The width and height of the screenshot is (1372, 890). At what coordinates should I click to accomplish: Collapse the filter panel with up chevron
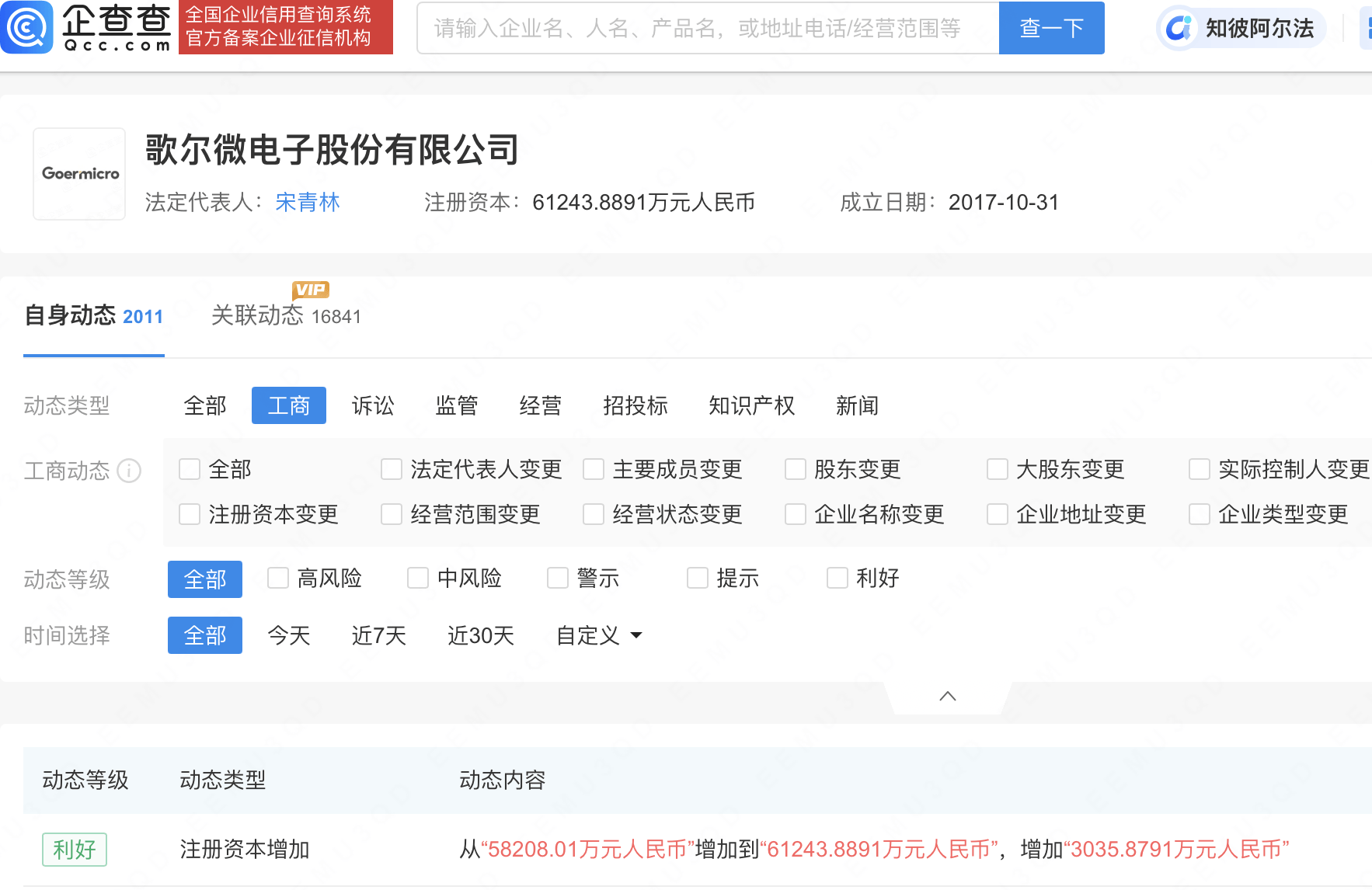(948, 697)
